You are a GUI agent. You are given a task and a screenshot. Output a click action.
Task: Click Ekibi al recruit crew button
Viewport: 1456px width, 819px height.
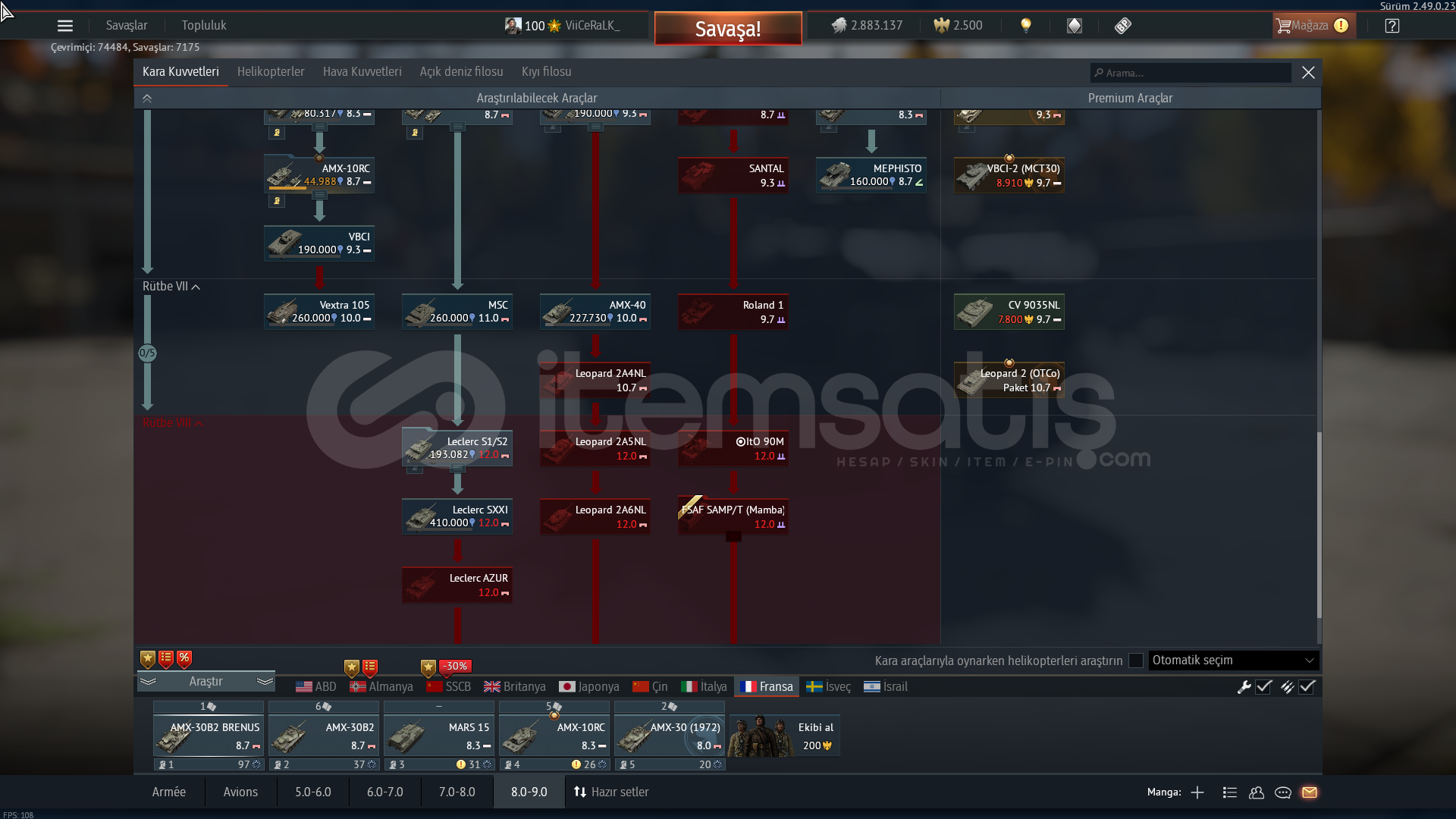click(x=784, y=736)
